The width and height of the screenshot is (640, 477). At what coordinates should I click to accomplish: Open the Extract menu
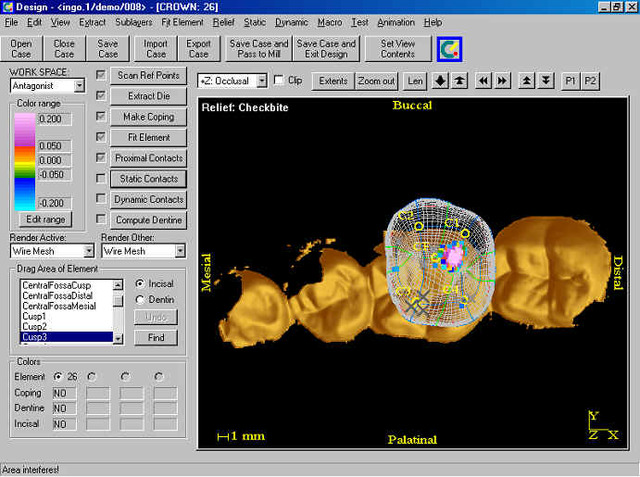pos(92,22)
